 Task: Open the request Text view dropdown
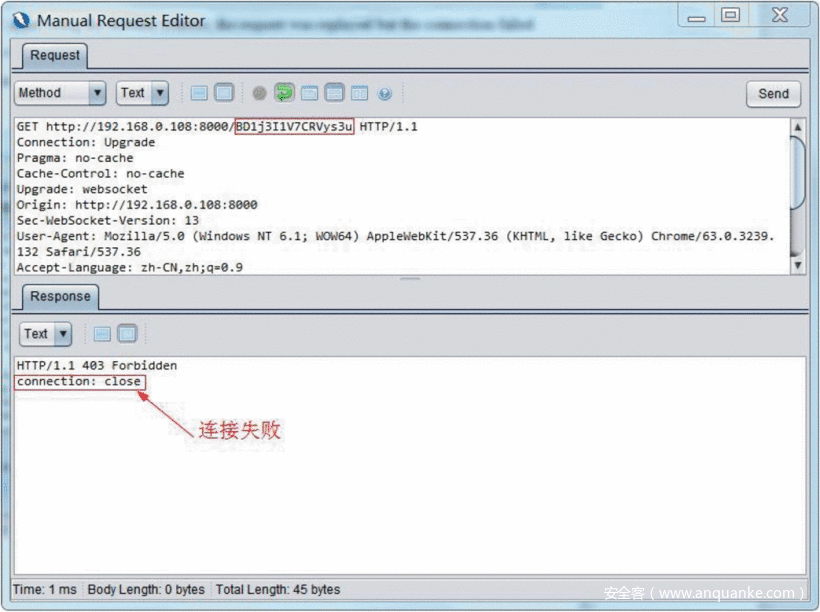click(142, 93)
